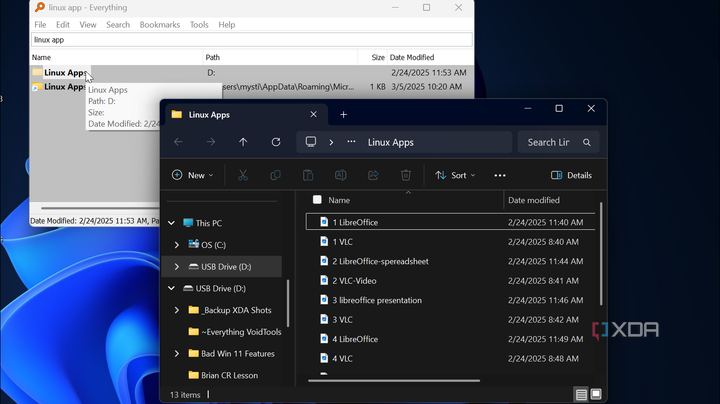
Task: Expand the _Backup XDA Shots folder
Action: [x=177, y=310]
